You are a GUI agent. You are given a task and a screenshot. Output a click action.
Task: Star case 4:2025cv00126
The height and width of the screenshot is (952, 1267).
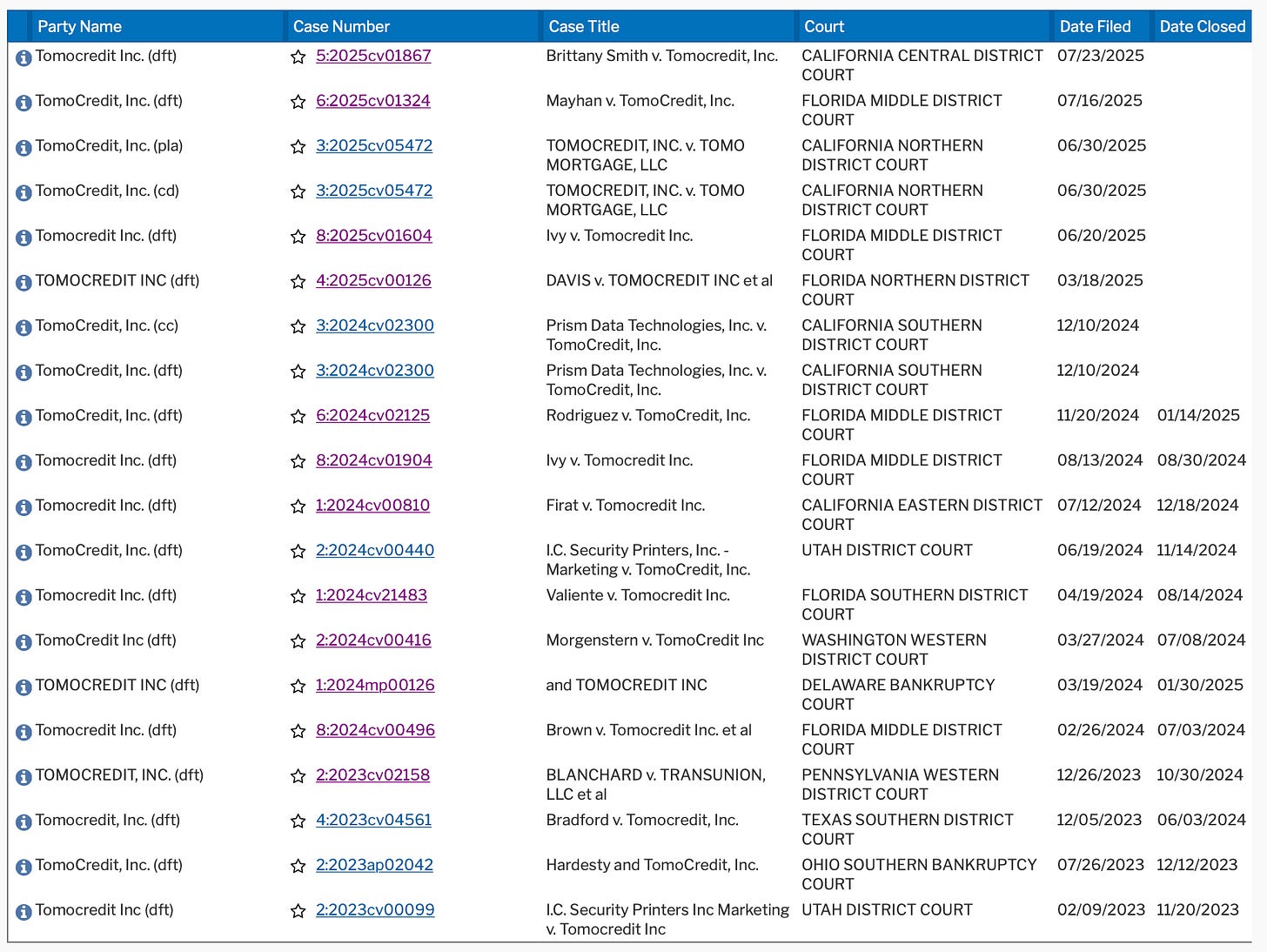(x=298, y=282)
